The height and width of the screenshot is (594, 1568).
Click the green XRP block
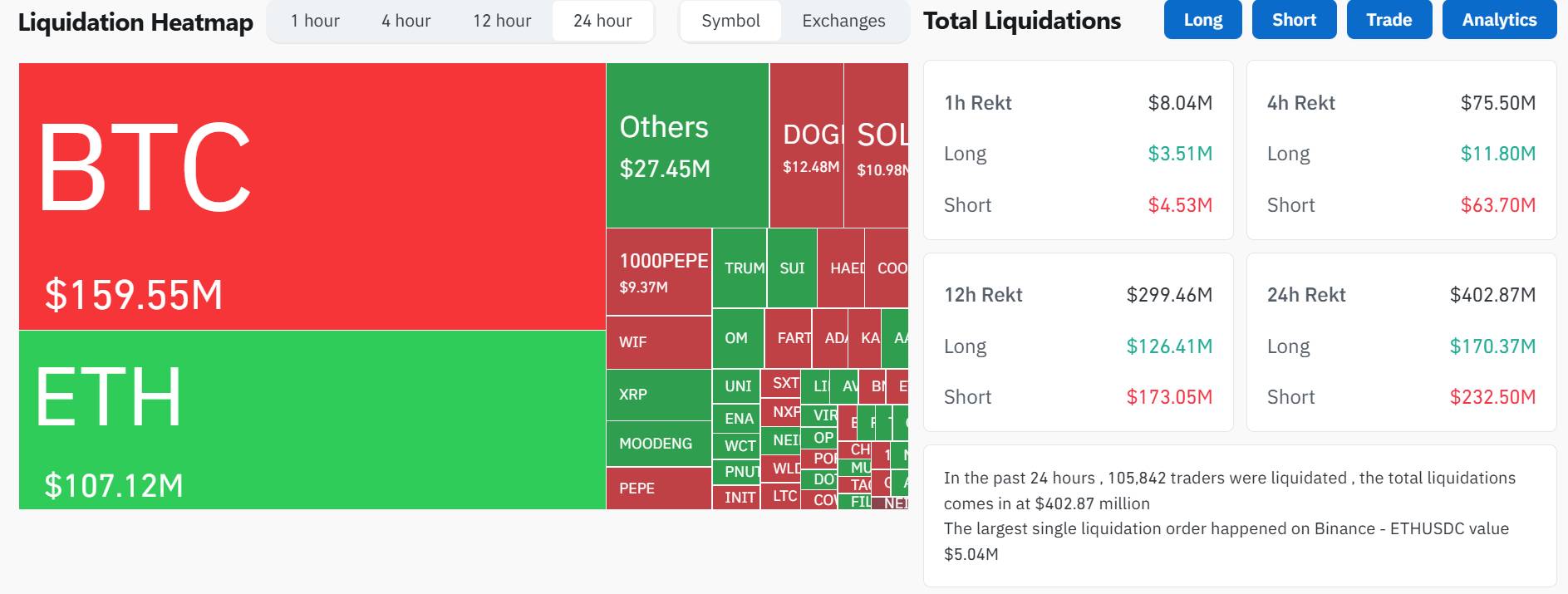pos(659,395)
